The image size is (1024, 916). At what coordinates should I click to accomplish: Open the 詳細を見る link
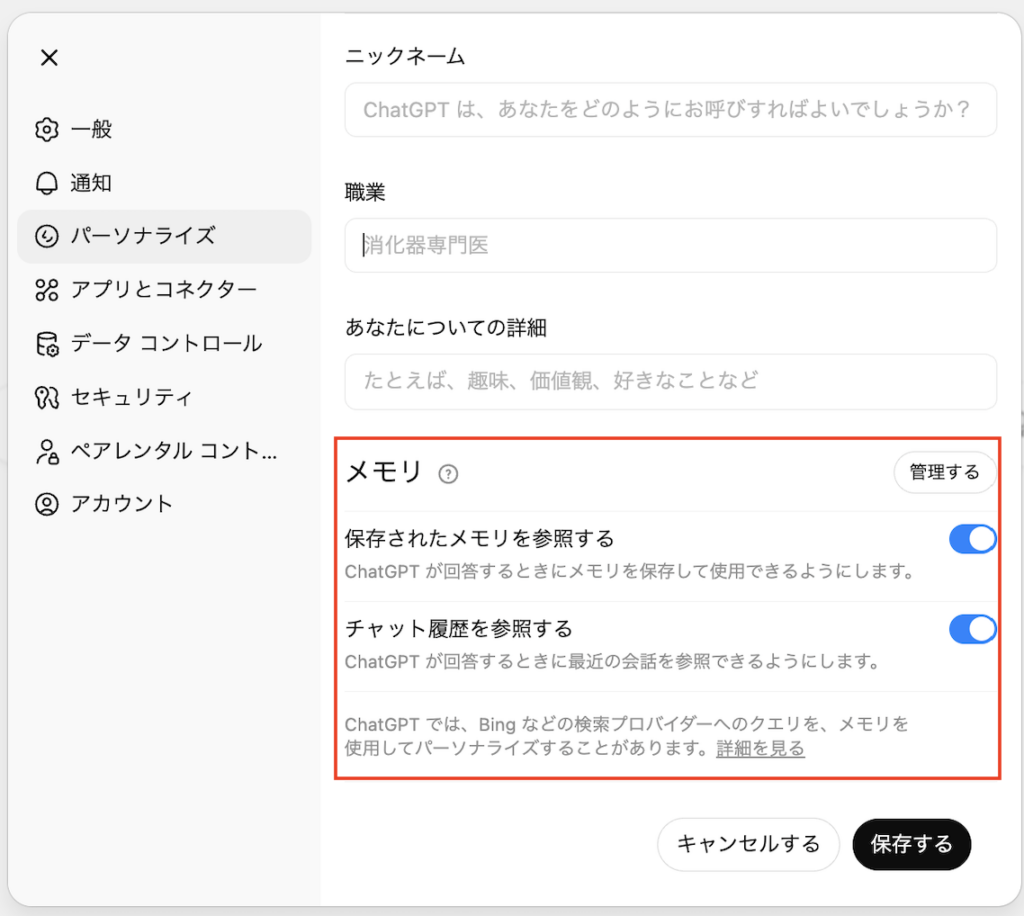click(x=760, y=748)
